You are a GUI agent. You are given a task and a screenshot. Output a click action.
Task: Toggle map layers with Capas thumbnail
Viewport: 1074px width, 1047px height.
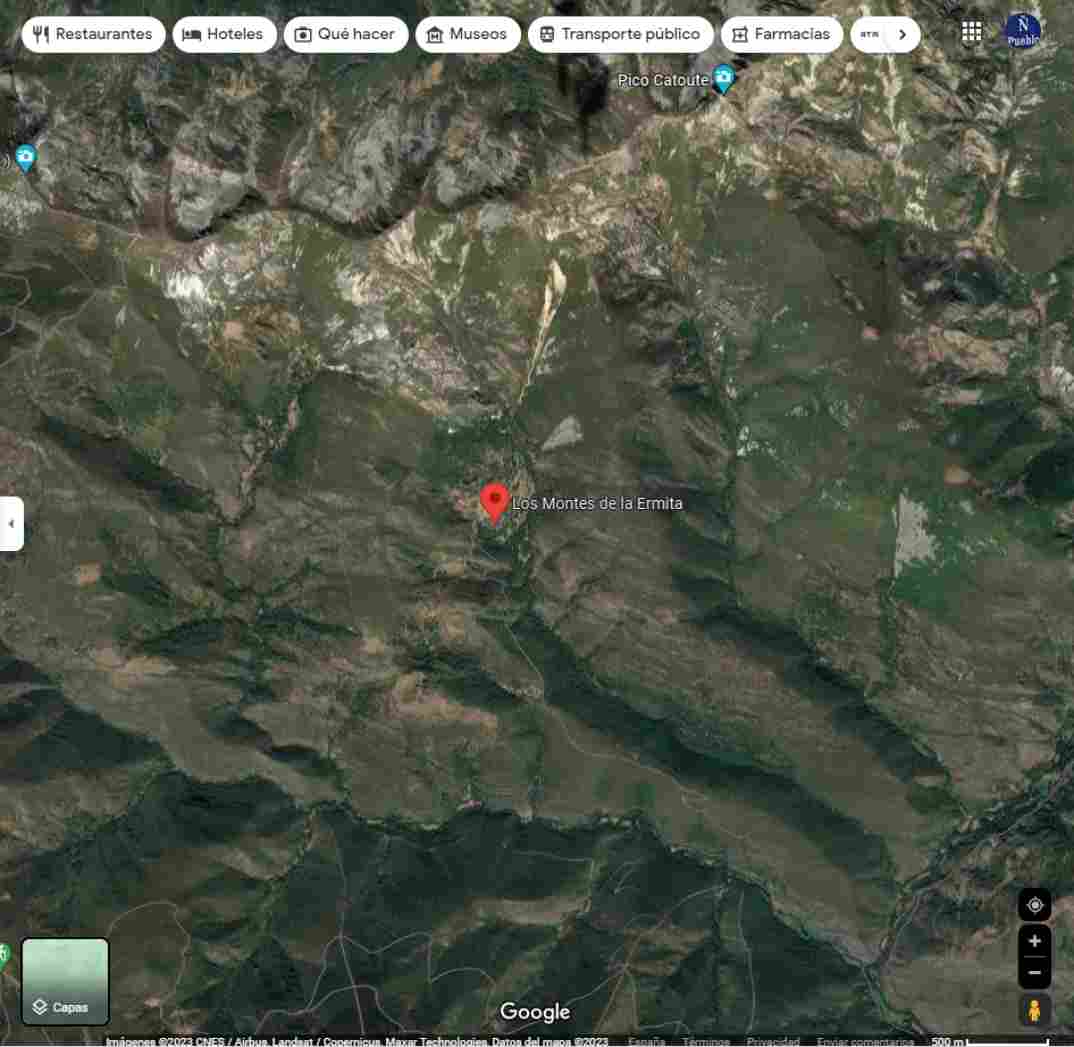pyautogui.click(x=65, y=980)
